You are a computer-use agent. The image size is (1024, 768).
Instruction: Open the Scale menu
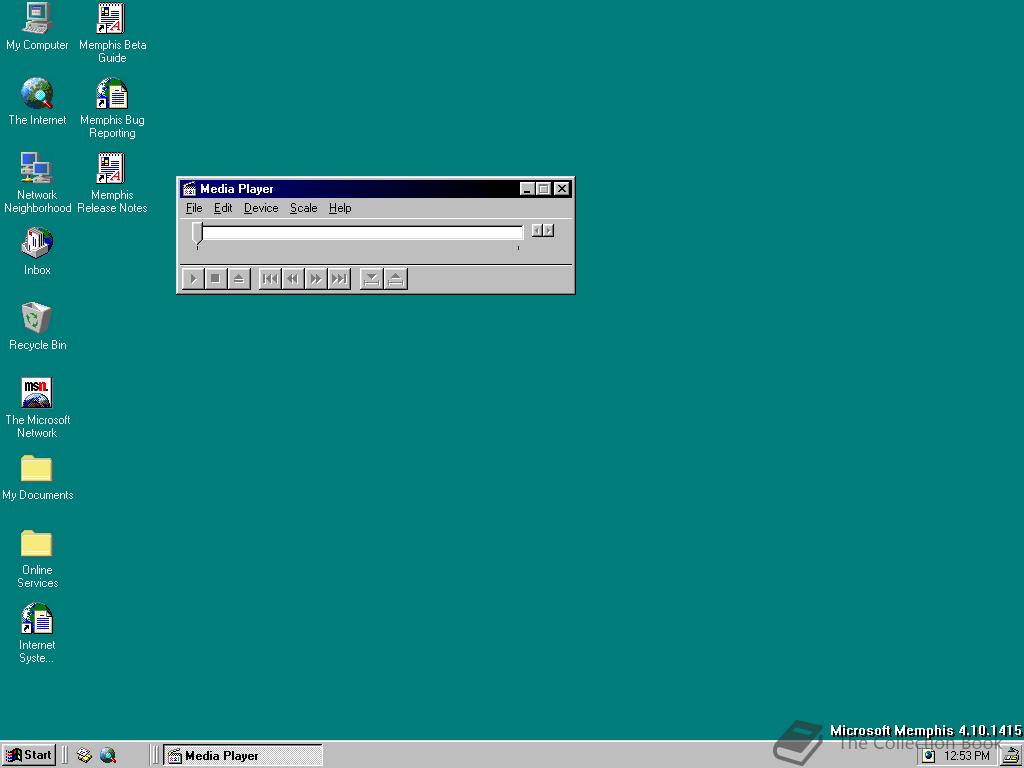pos(304,208)
